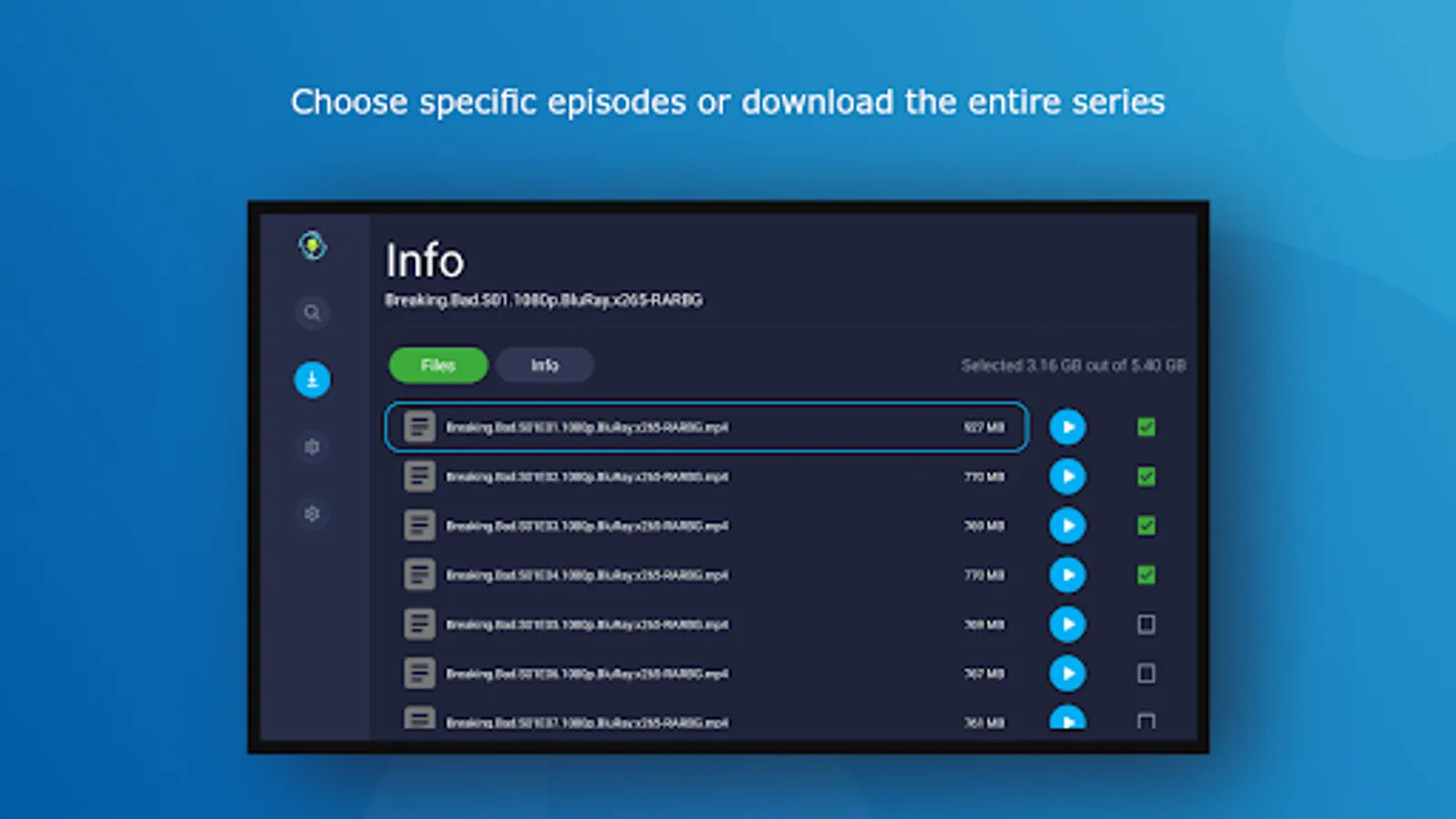Check the S01E07 file checkbox
Screen dimensions: 1456x819
click(1147, 721)
